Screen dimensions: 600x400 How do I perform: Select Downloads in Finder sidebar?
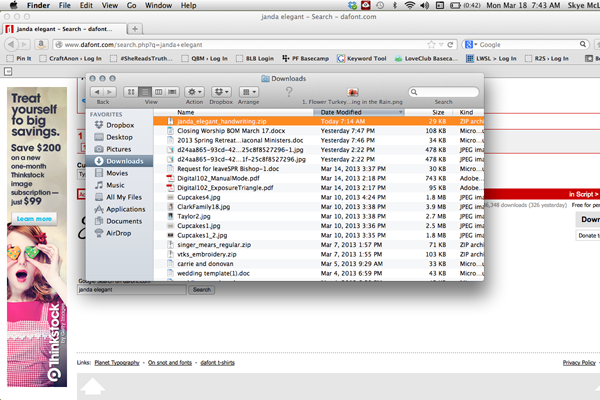(x=119, y=161)
